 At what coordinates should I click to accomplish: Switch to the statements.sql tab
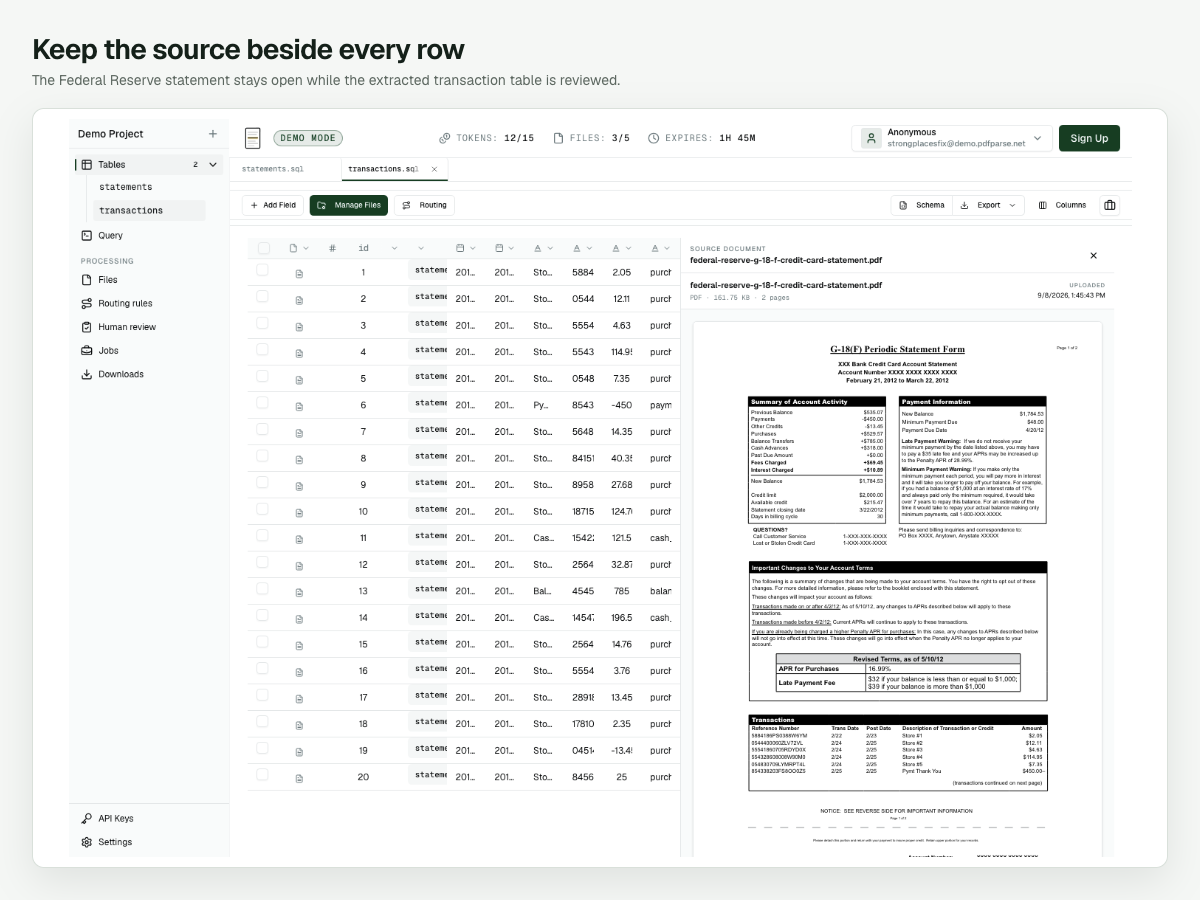(x=273, y=170)
